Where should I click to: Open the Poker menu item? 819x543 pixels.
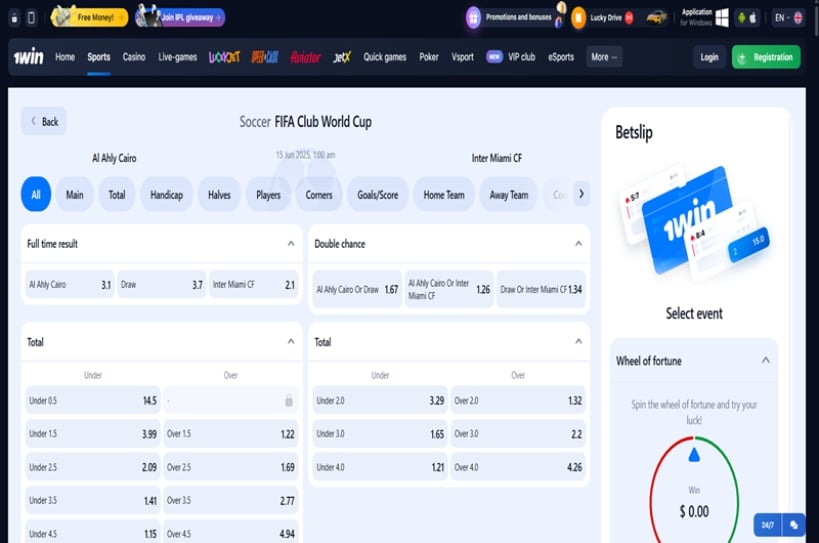429,57
